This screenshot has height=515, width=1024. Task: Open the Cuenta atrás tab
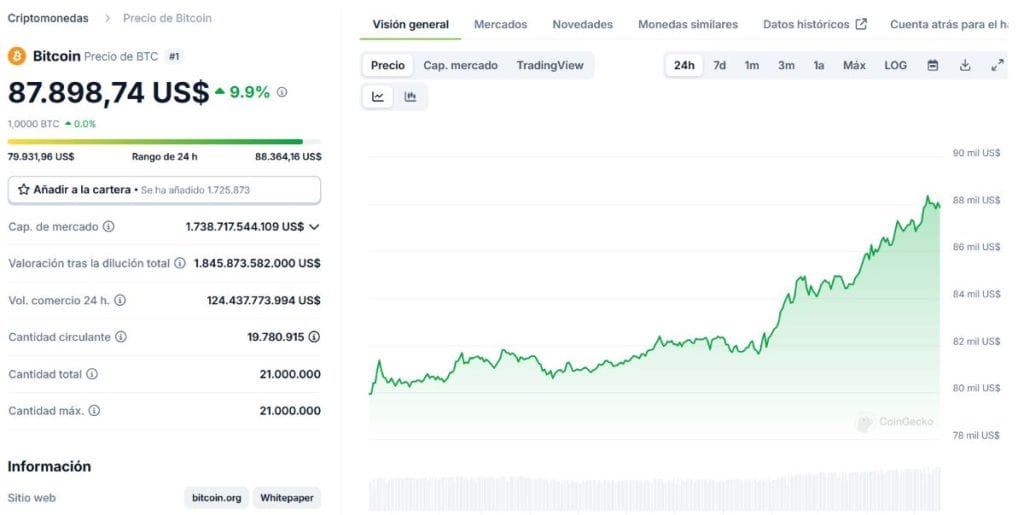coord(949,25)
